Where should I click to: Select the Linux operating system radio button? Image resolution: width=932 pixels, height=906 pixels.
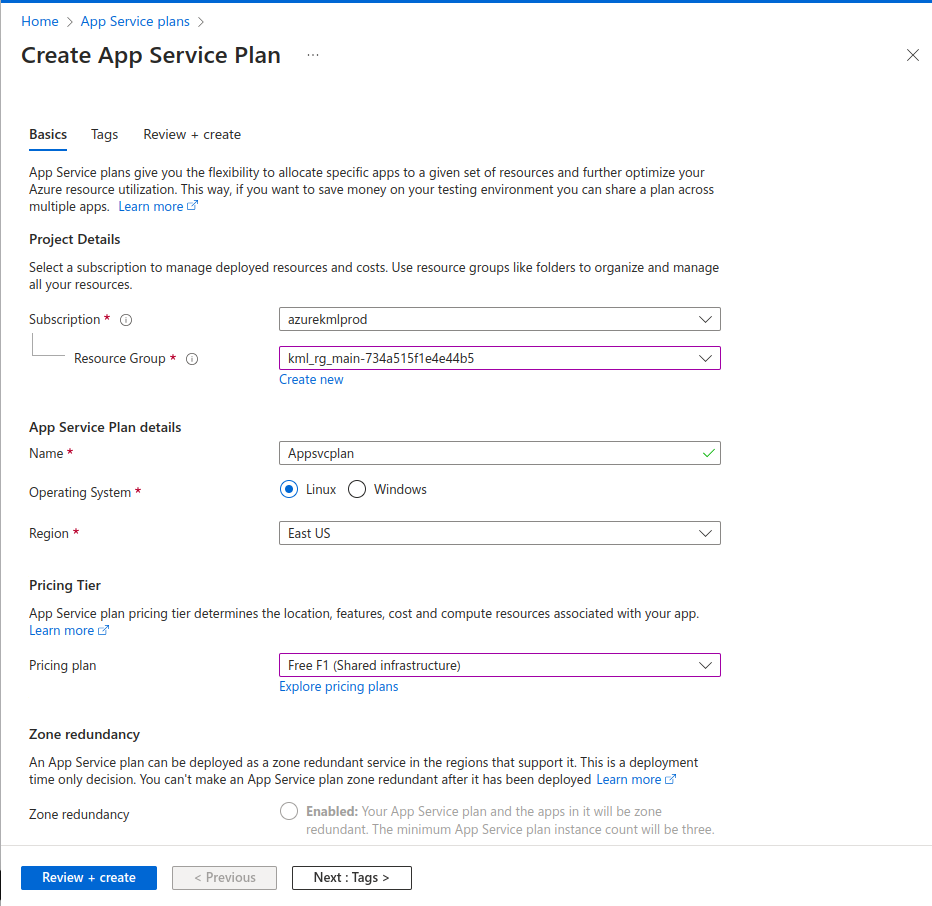click(x=289, y=489)
